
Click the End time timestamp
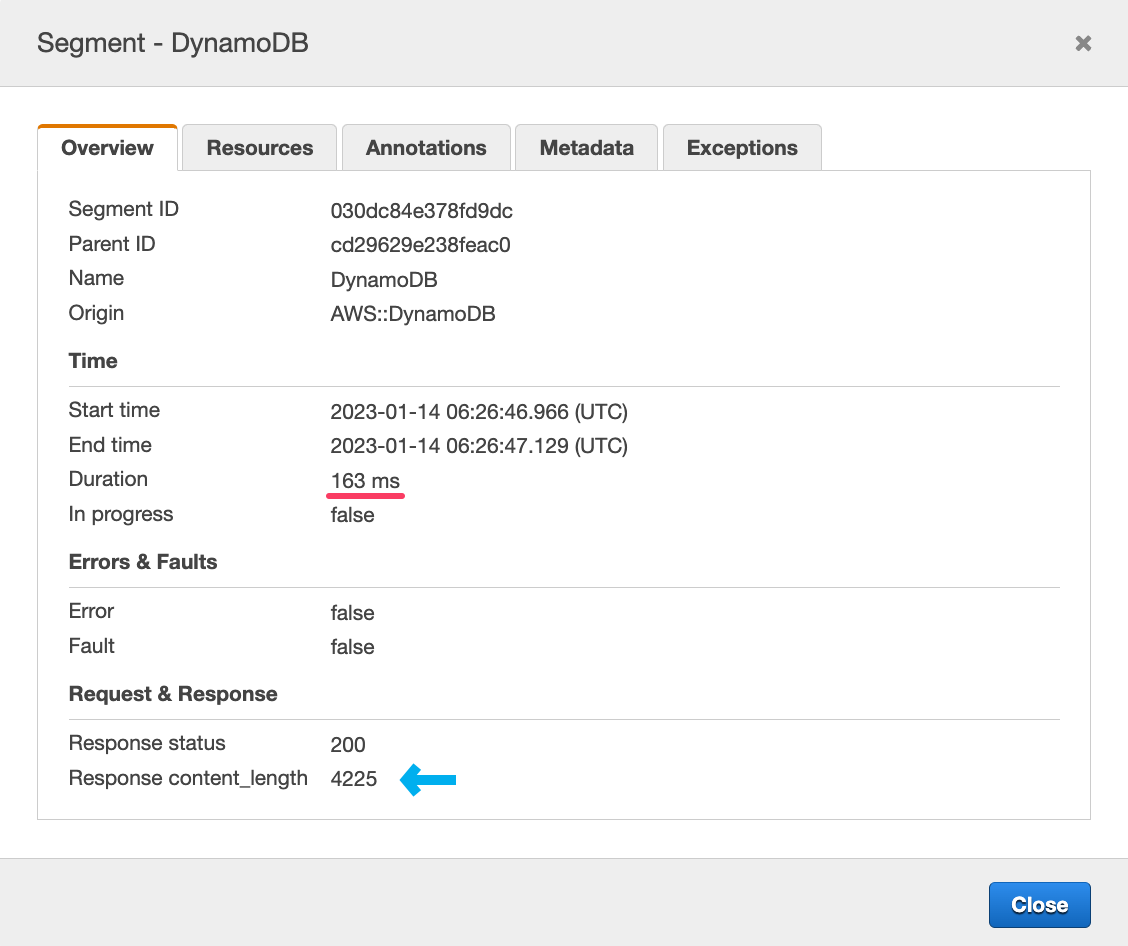pos(479,446)
